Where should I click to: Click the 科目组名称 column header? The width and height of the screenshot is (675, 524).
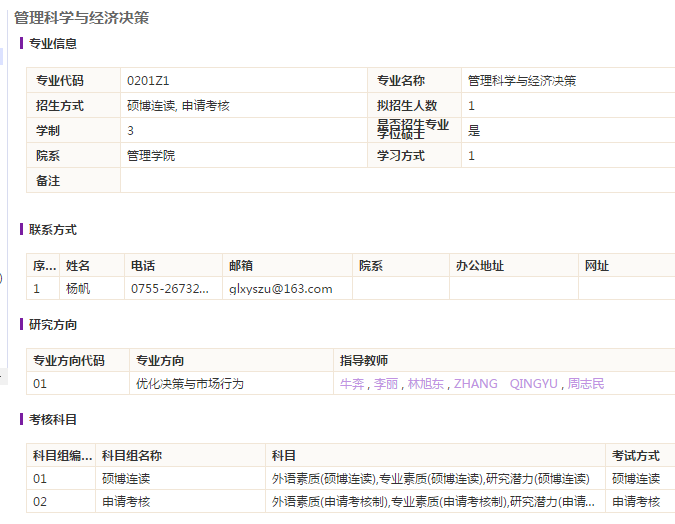(131, 456)
